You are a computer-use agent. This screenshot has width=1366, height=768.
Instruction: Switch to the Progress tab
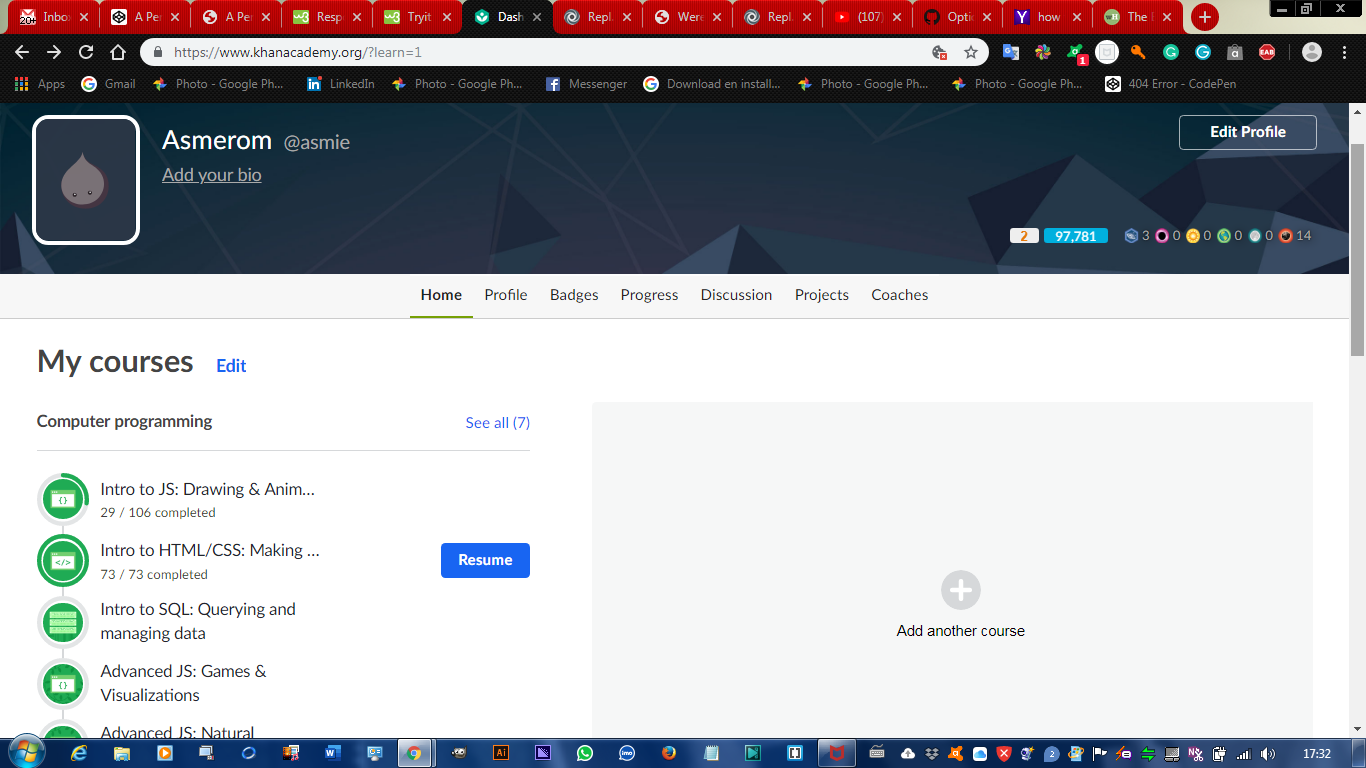click(649, 295)
